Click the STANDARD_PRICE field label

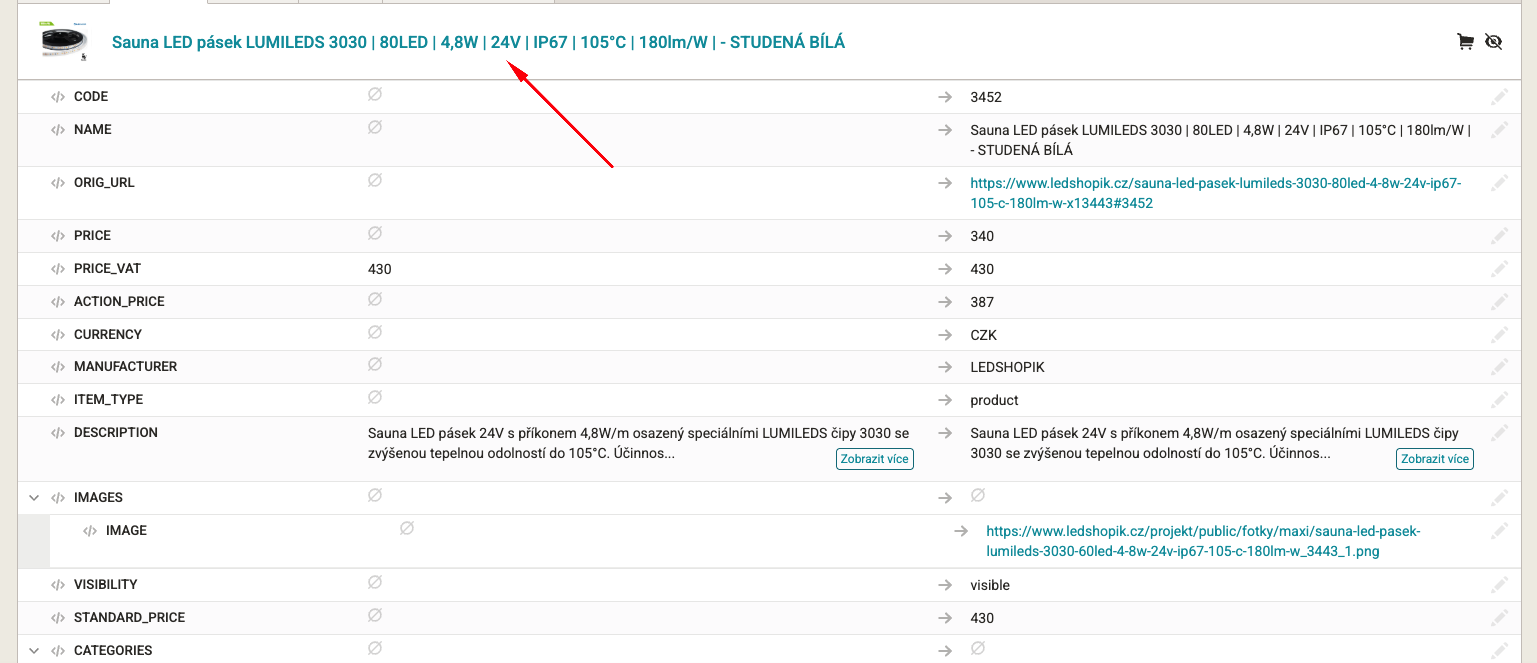(130, 618)
